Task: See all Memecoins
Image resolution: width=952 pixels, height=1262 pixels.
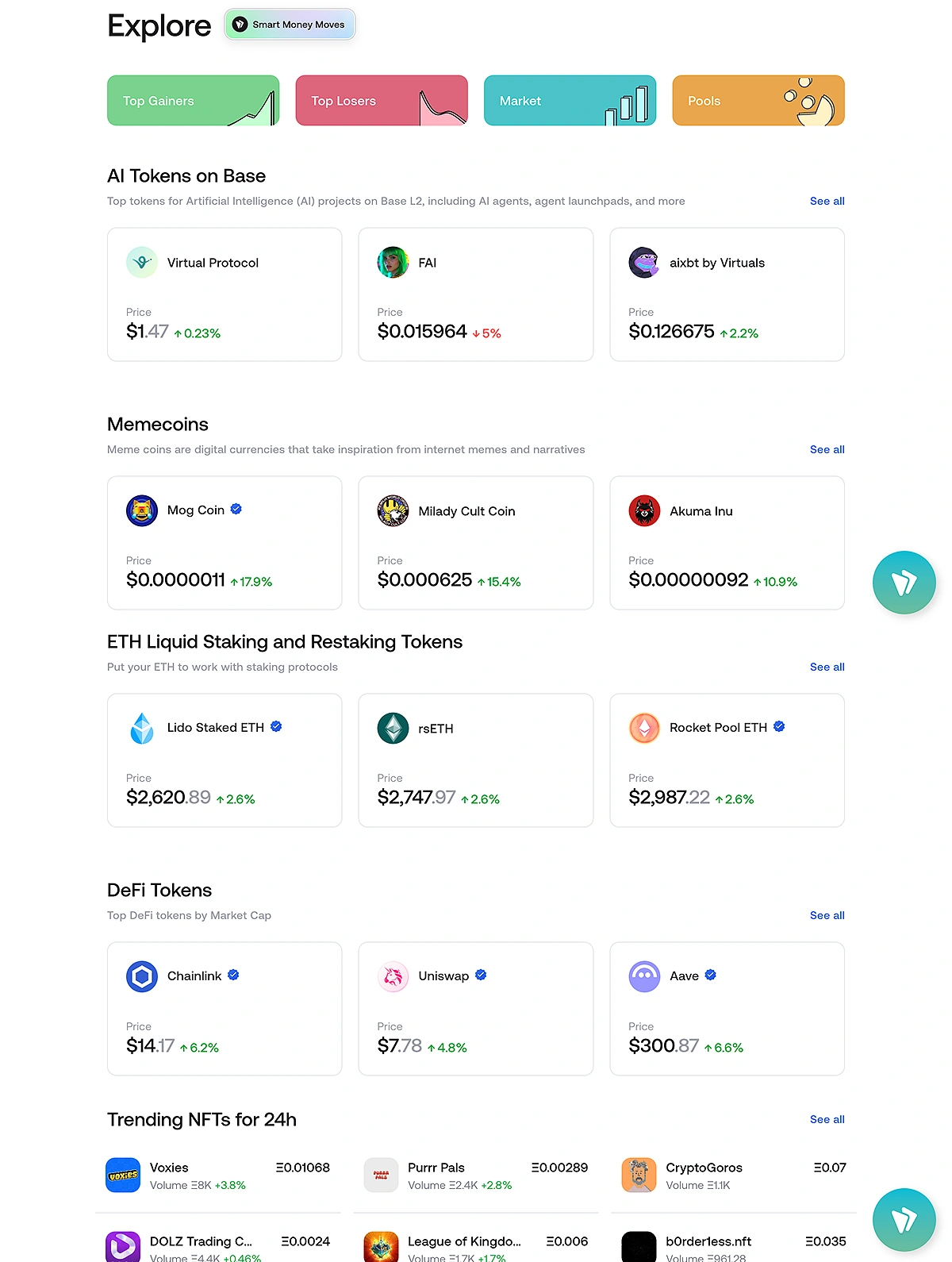Action: tap(827, 450)
